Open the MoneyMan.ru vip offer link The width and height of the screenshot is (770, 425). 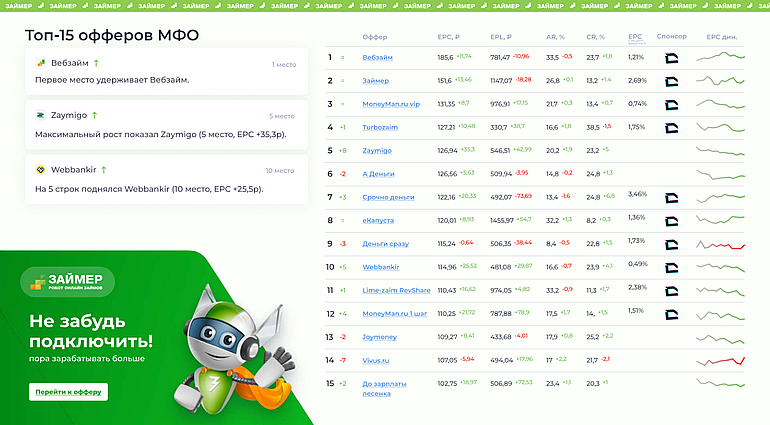[391, 104]
